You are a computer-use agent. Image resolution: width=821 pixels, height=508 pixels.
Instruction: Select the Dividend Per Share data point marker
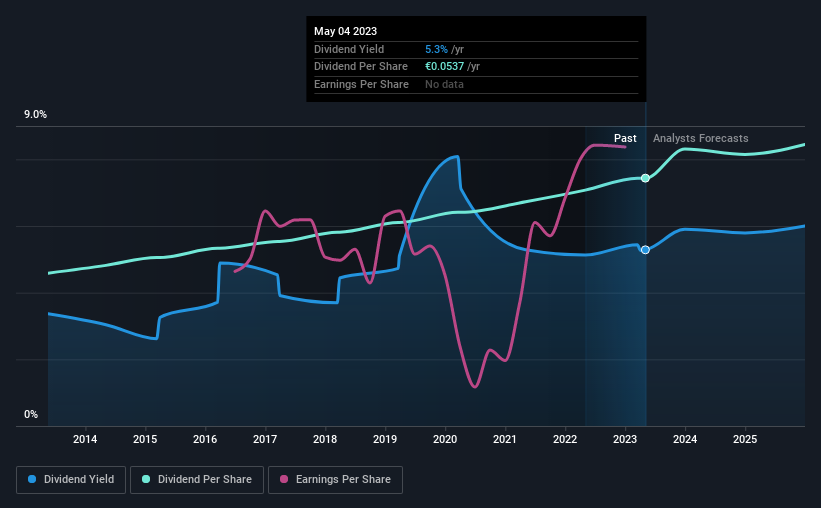click(x=646, y=178)
